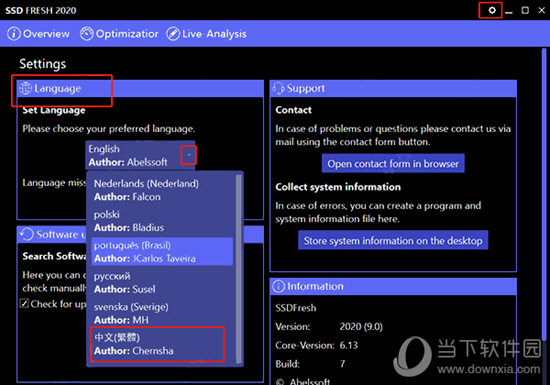Click 'Collect system information' heading
Viewport: 550px width, 385px height.
tap(338, 187)
